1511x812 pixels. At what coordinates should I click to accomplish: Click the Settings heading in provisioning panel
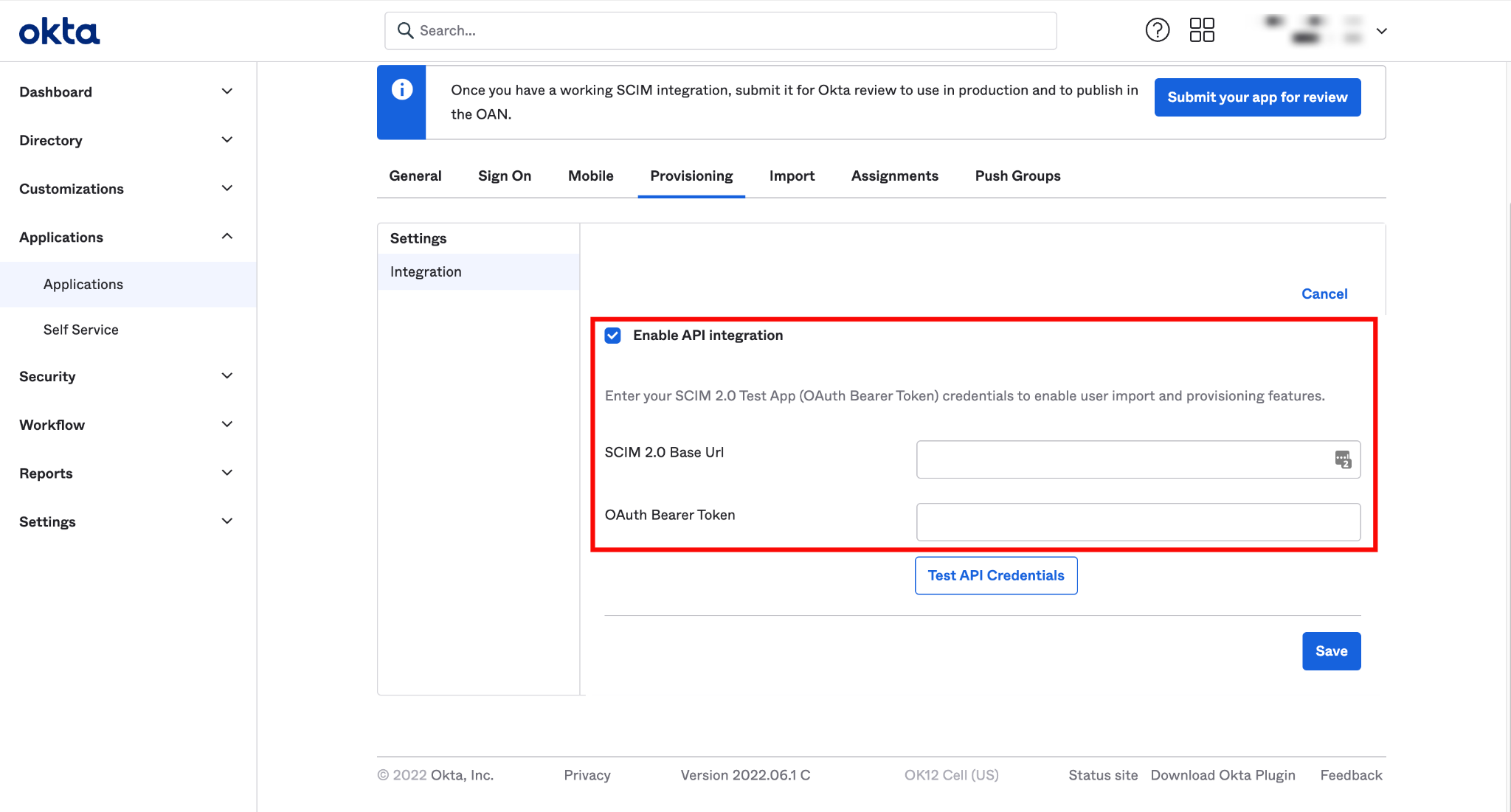coord(418,238)
